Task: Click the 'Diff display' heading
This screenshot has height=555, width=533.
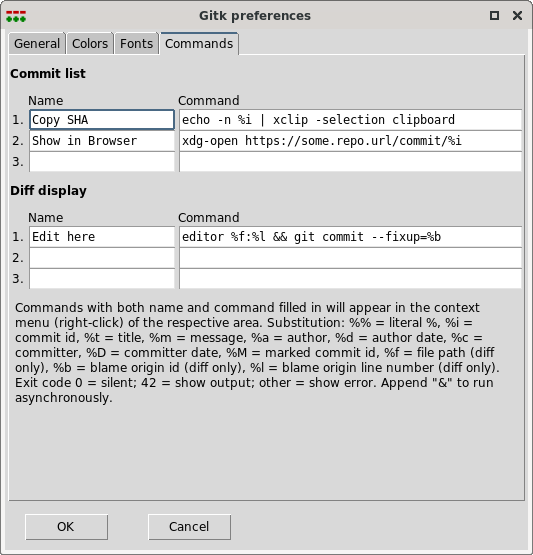Action: (x=48, y=191)
